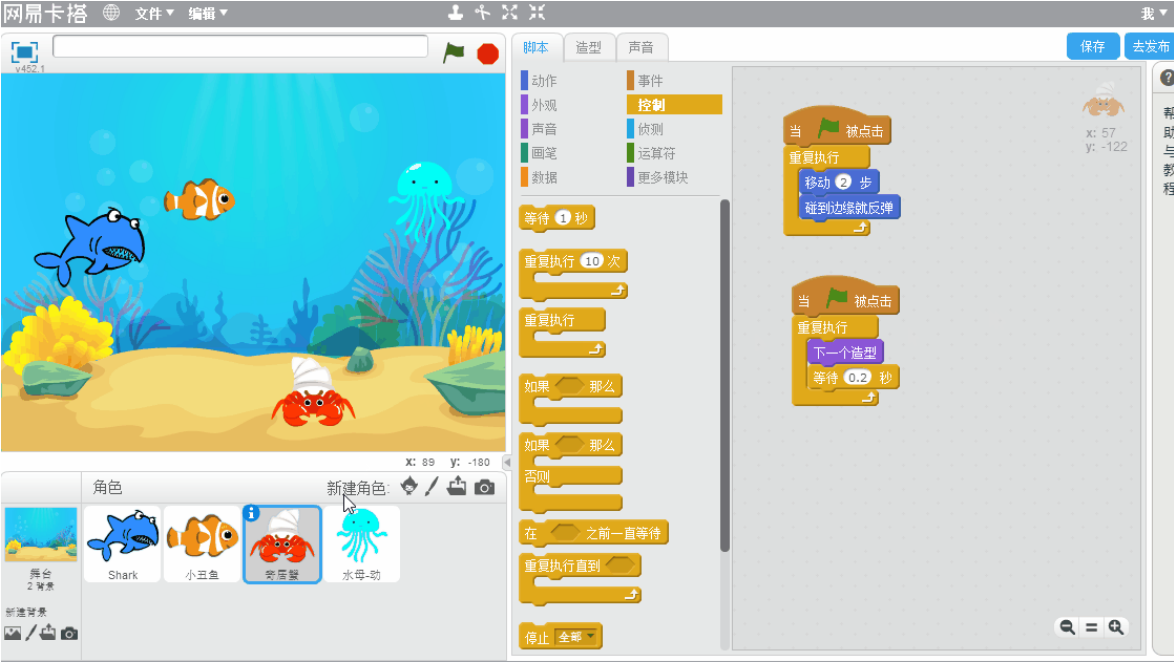Select the Shark sprite thumbnail
Screen dimensions: 1174x663
click(x=122, y=543)
